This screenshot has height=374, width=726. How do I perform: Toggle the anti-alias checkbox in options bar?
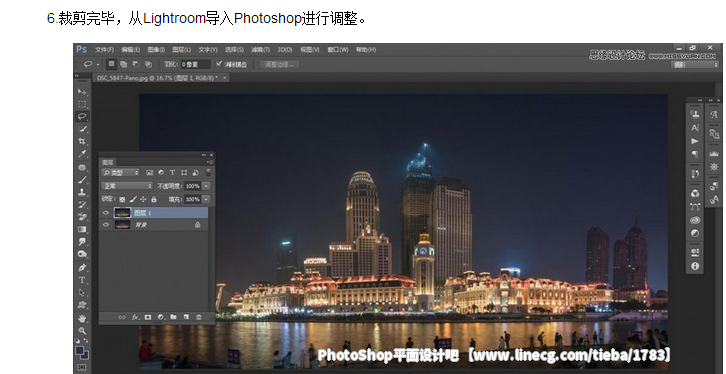tap(219, 64)
